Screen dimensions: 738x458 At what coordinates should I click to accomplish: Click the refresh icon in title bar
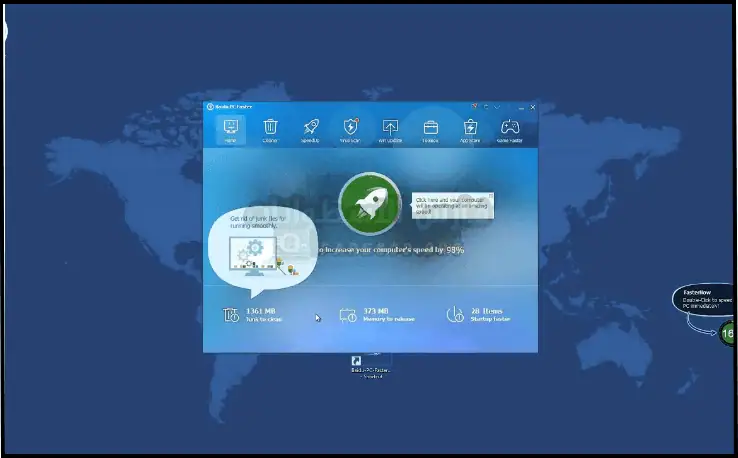pyautogui.click(x=485, y=107)
